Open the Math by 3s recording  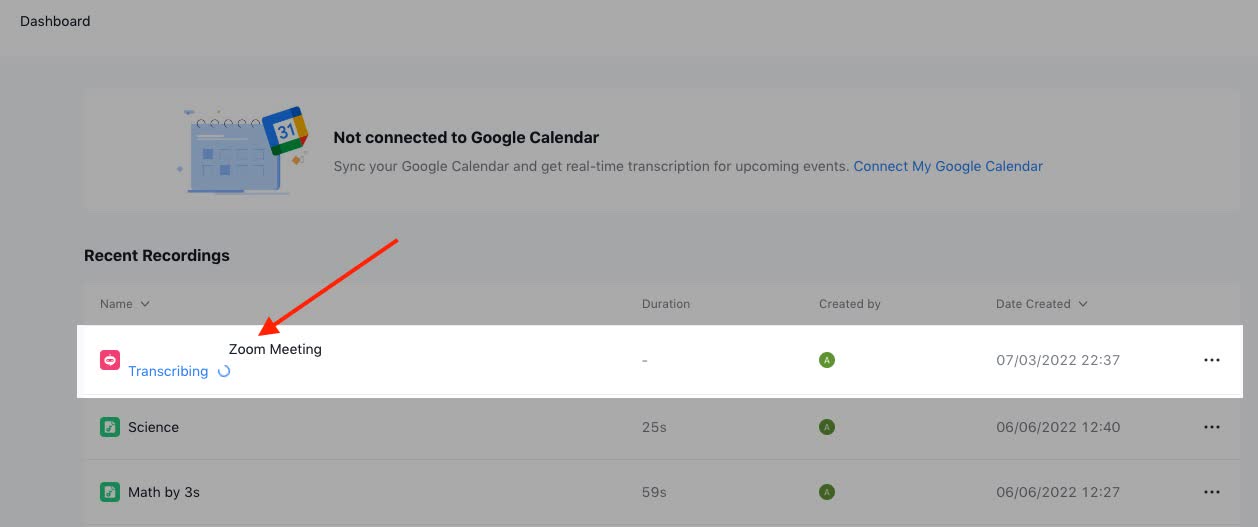click(164, 492)
